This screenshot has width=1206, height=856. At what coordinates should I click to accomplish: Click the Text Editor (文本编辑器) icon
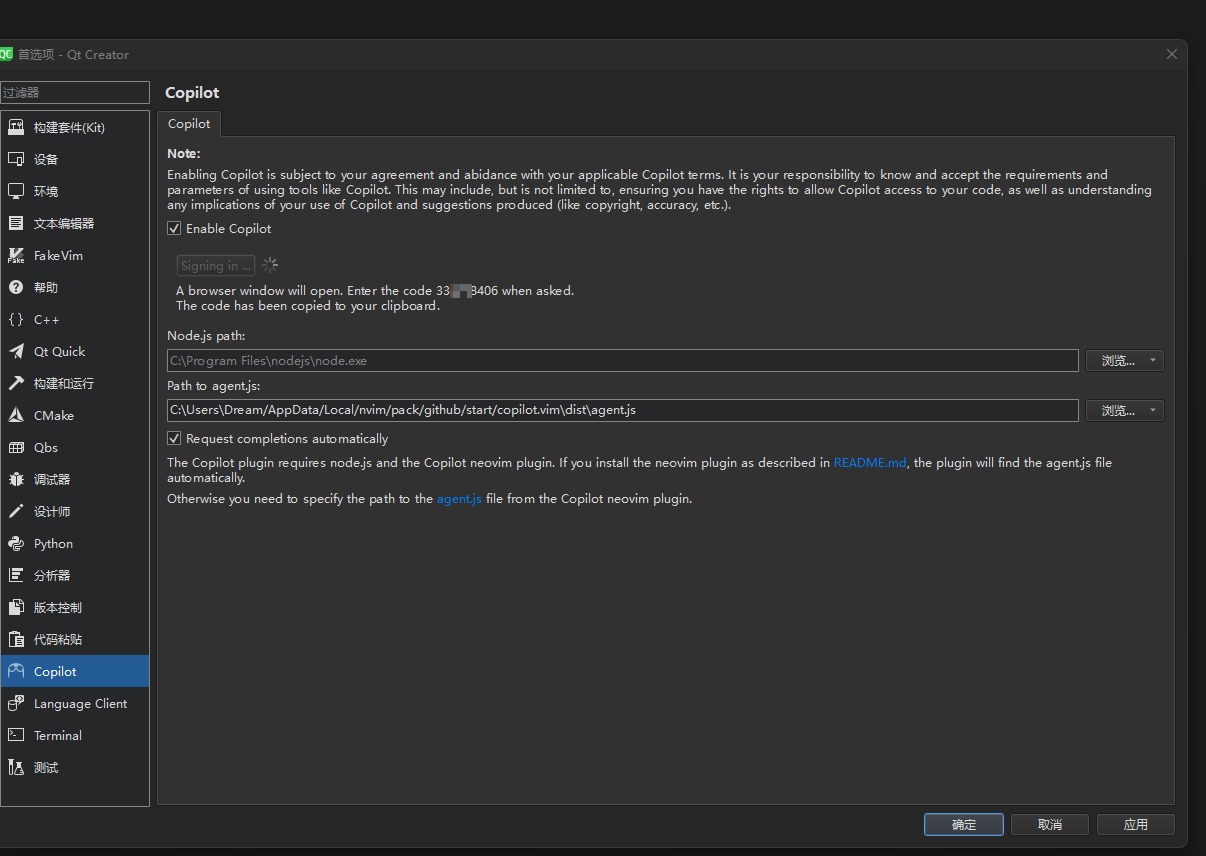pyautogui.click(x=16, y=223)
